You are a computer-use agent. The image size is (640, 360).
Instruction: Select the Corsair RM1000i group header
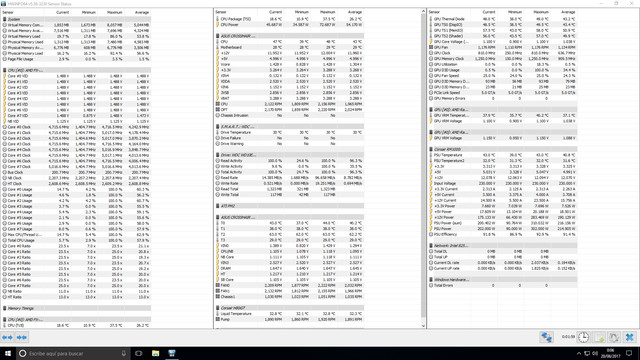point(503,149)
